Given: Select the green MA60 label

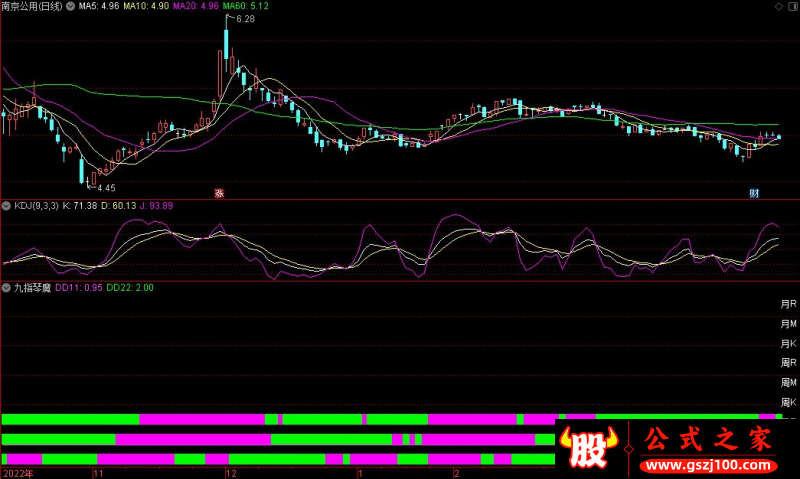Looking at the screenshot, I should [x=244, y=6].
